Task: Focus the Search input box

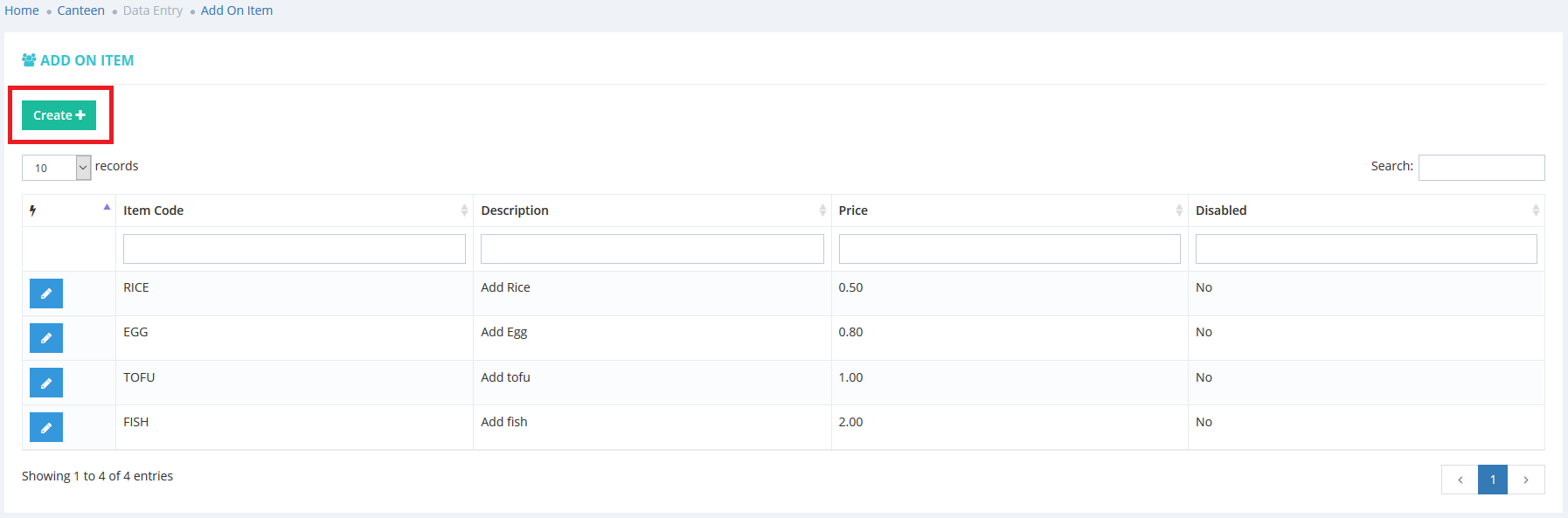Action: pyautogui.click(x=1481, y=168)
